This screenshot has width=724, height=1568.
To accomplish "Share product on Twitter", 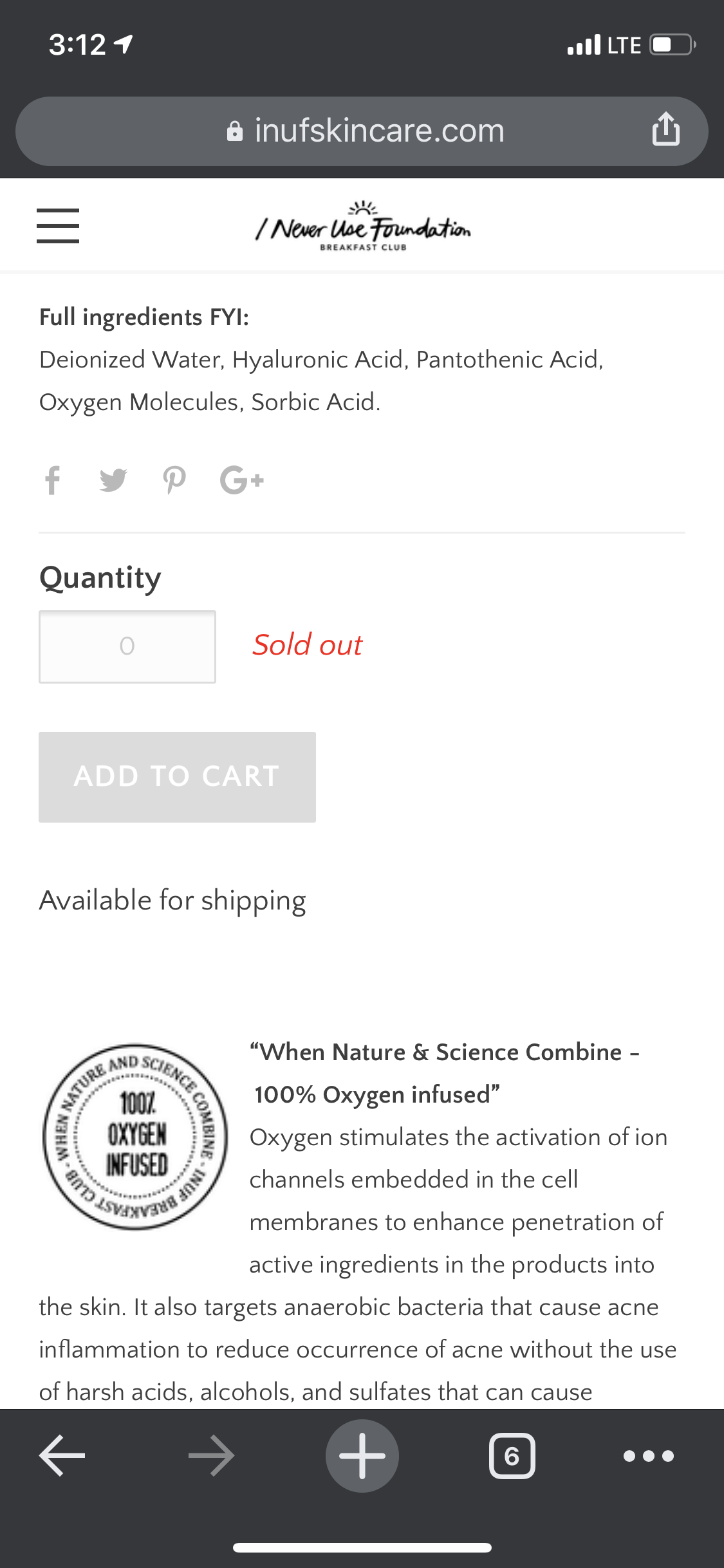I will (x=113, y=480).
